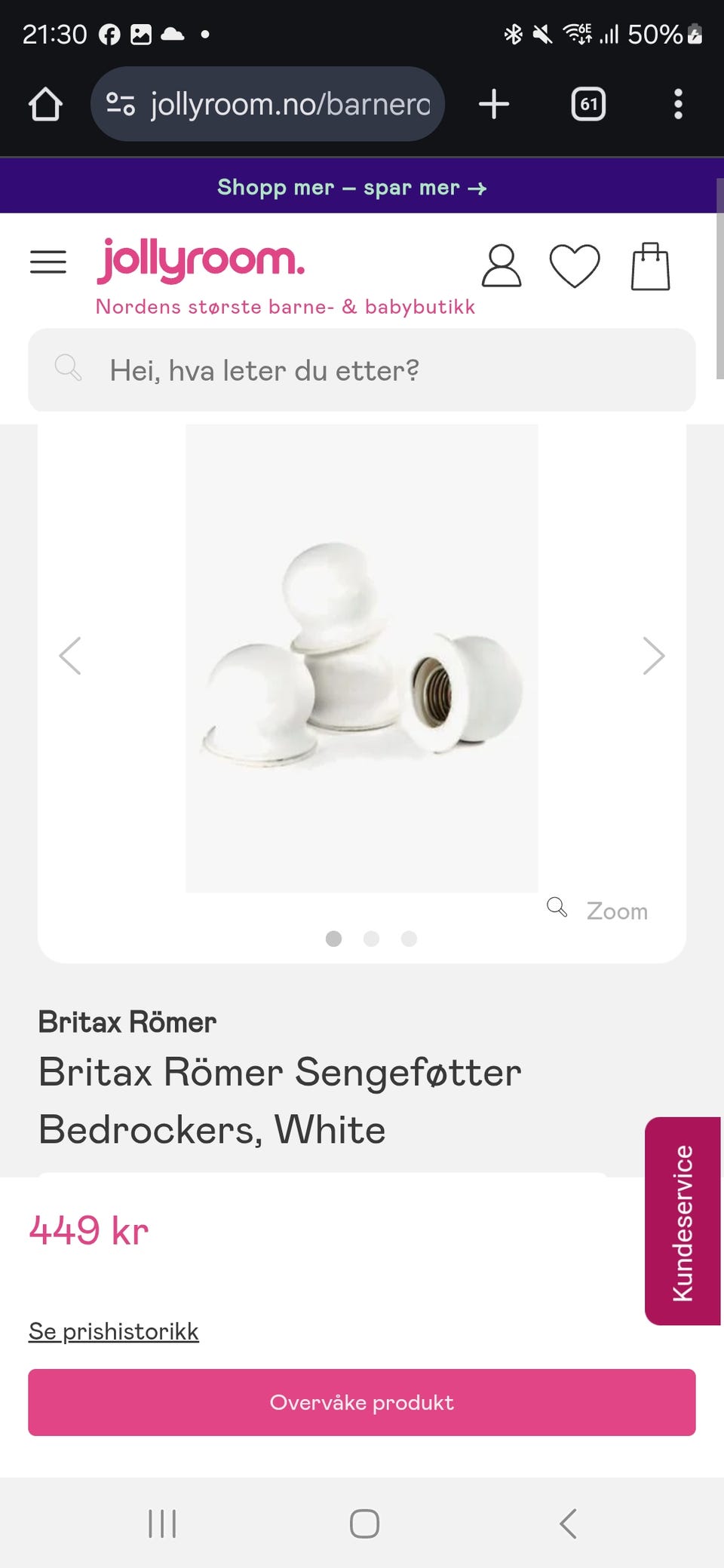This screenshot has width=724, height=1568.
Task: Tap the Overvåke produkt button
Action: 362,1402
